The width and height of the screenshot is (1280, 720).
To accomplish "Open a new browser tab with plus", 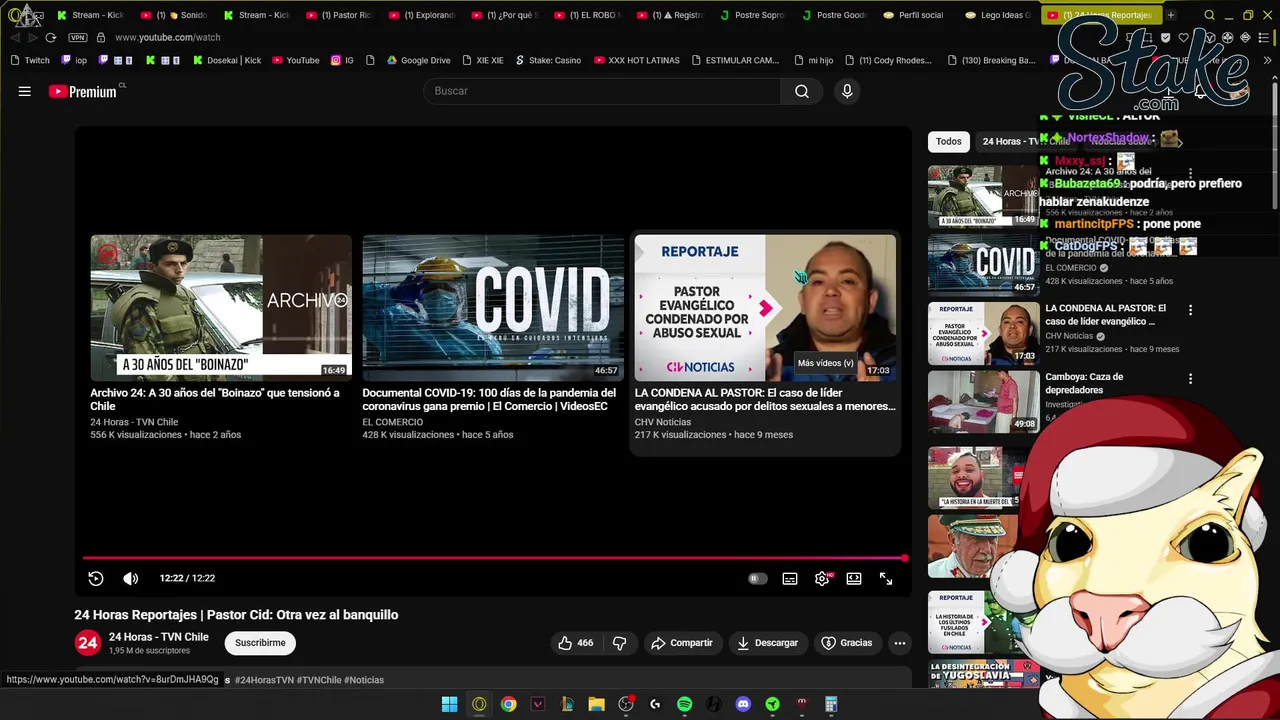I will tap(1170, 15).
